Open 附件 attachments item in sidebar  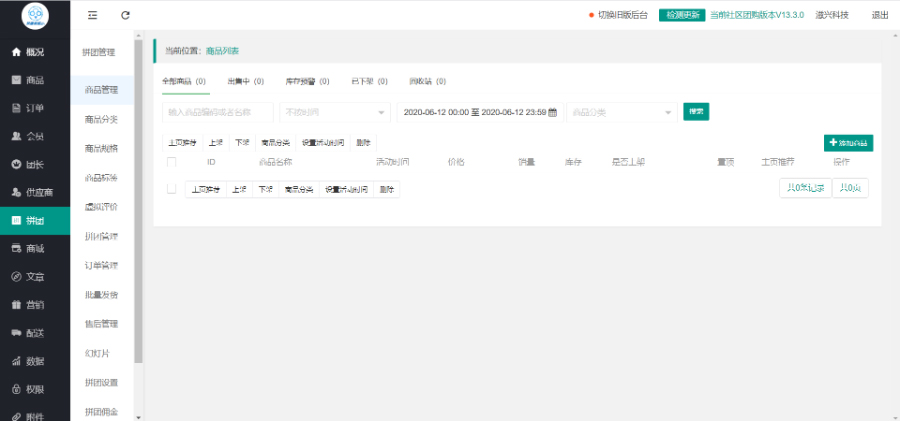(35, 415)
